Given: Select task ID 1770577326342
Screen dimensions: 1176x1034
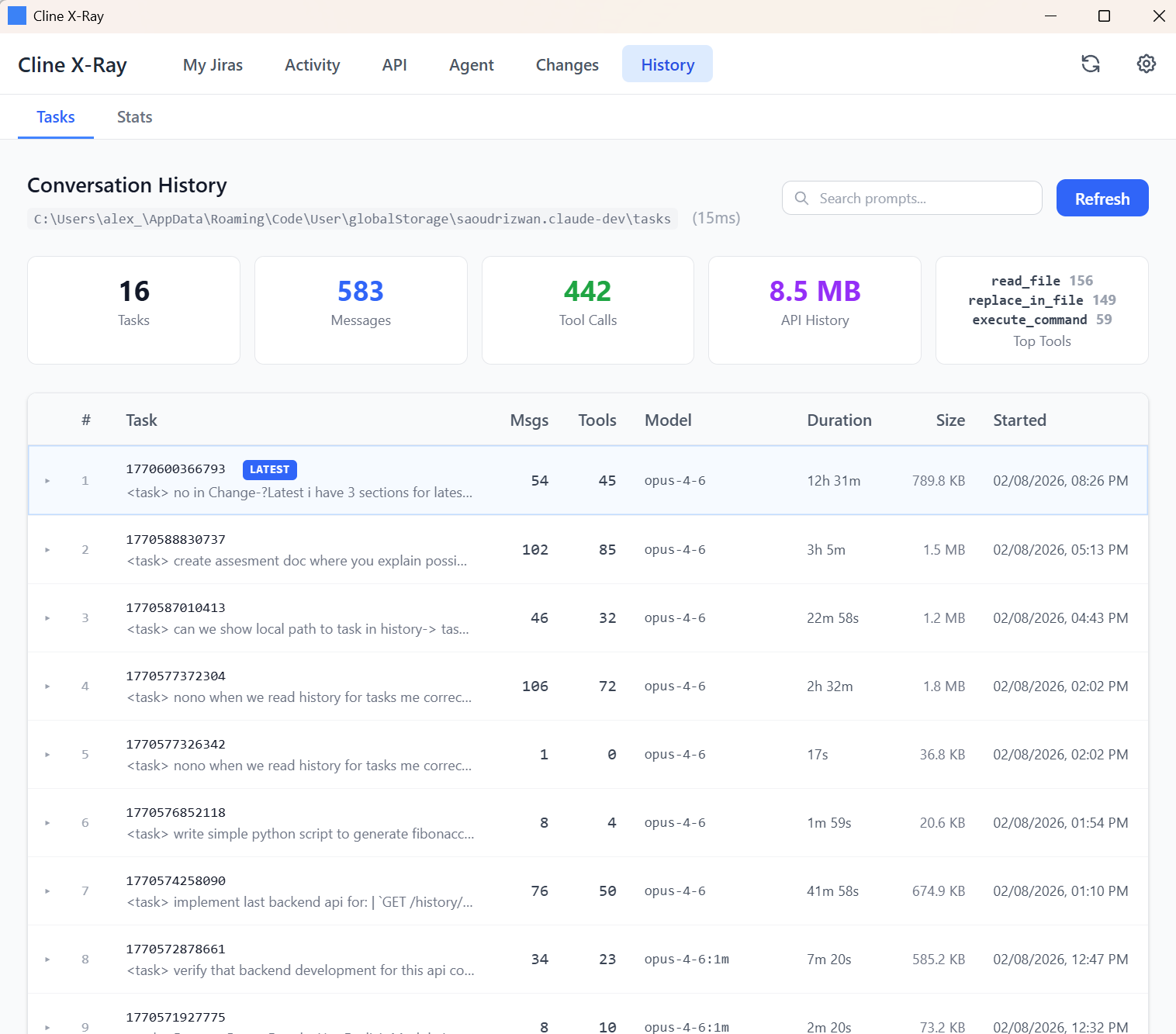Looking at the screenshot, I should point(175,745).
